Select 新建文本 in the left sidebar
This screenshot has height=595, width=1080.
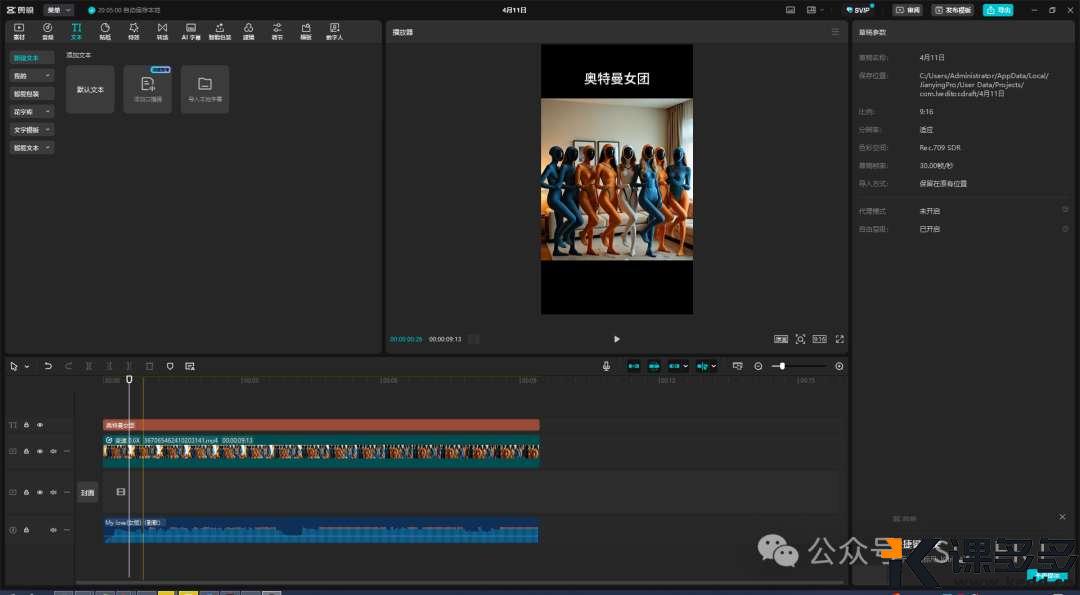27,58
